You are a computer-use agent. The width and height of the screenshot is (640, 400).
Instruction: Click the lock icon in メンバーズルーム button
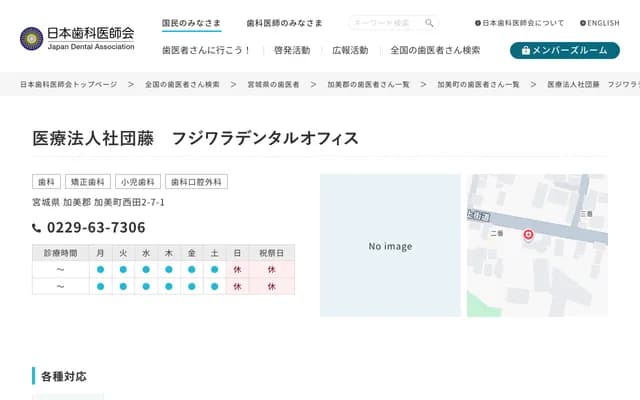527,50
